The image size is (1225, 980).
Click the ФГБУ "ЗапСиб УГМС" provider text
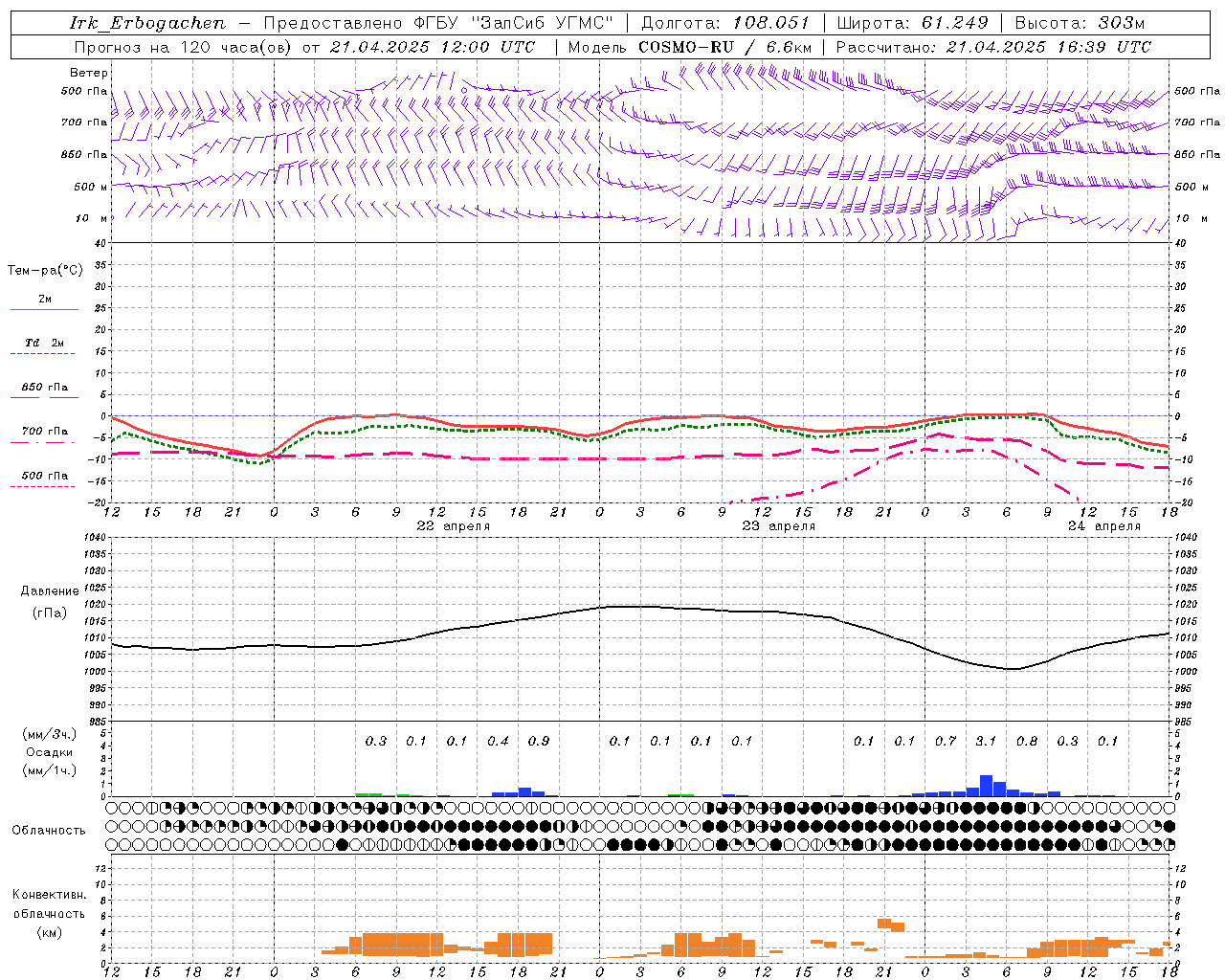click(x=514, y=23)
